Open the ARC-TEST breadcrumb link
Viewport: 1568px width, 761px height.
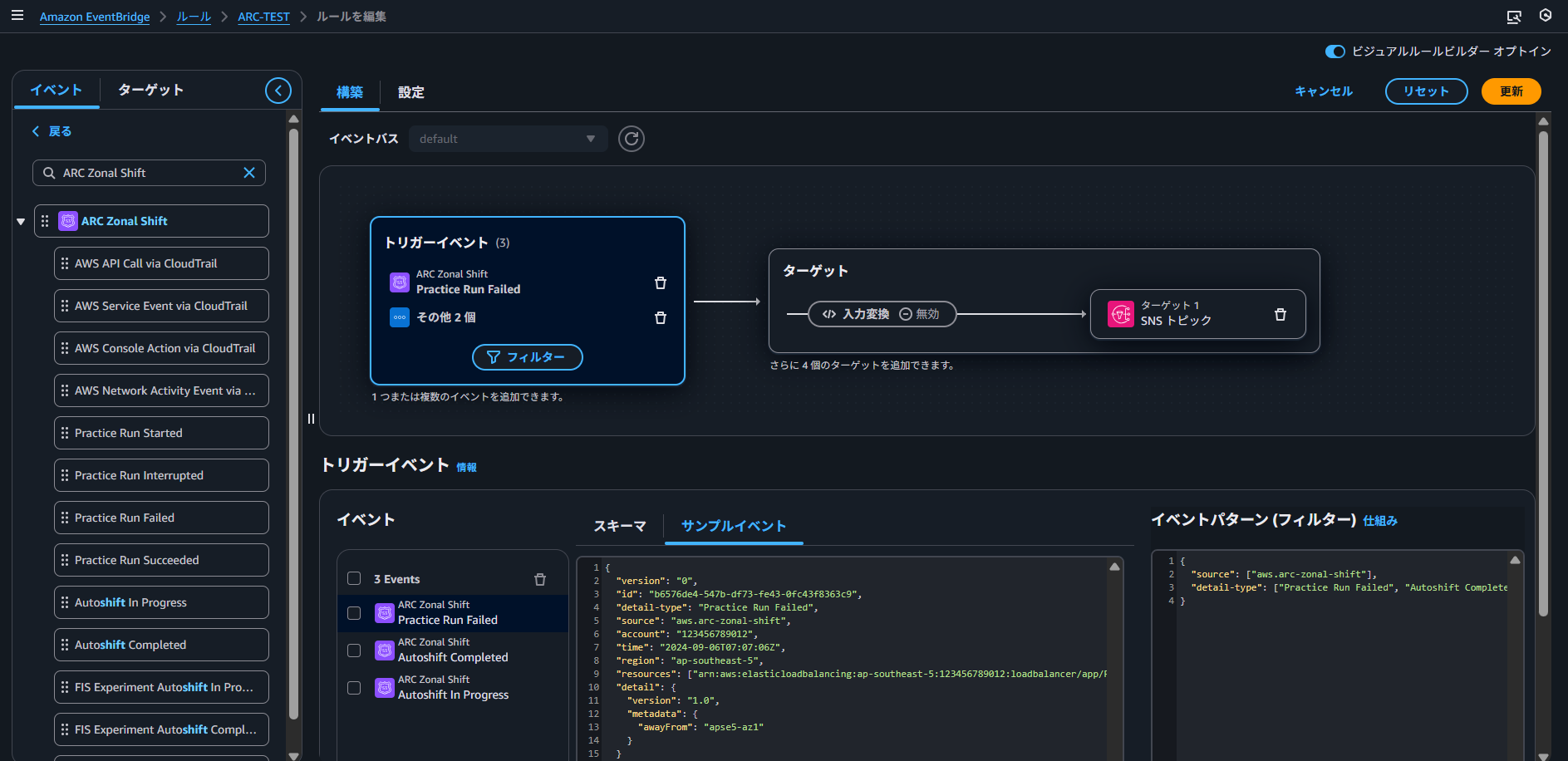point(263,17)
